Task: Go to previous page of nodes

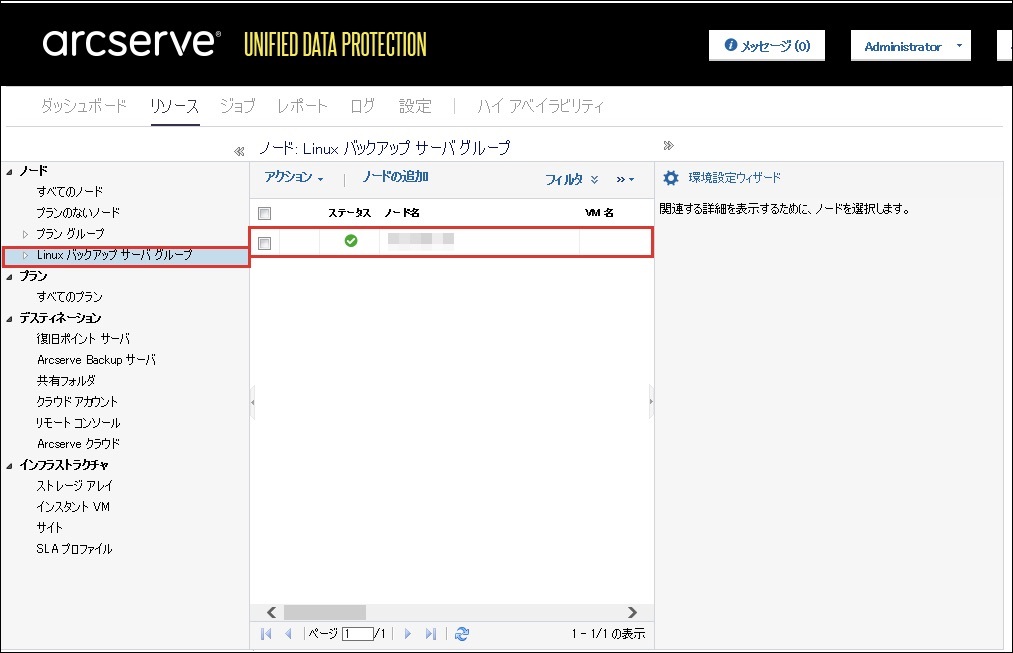Action: (288, 634)
